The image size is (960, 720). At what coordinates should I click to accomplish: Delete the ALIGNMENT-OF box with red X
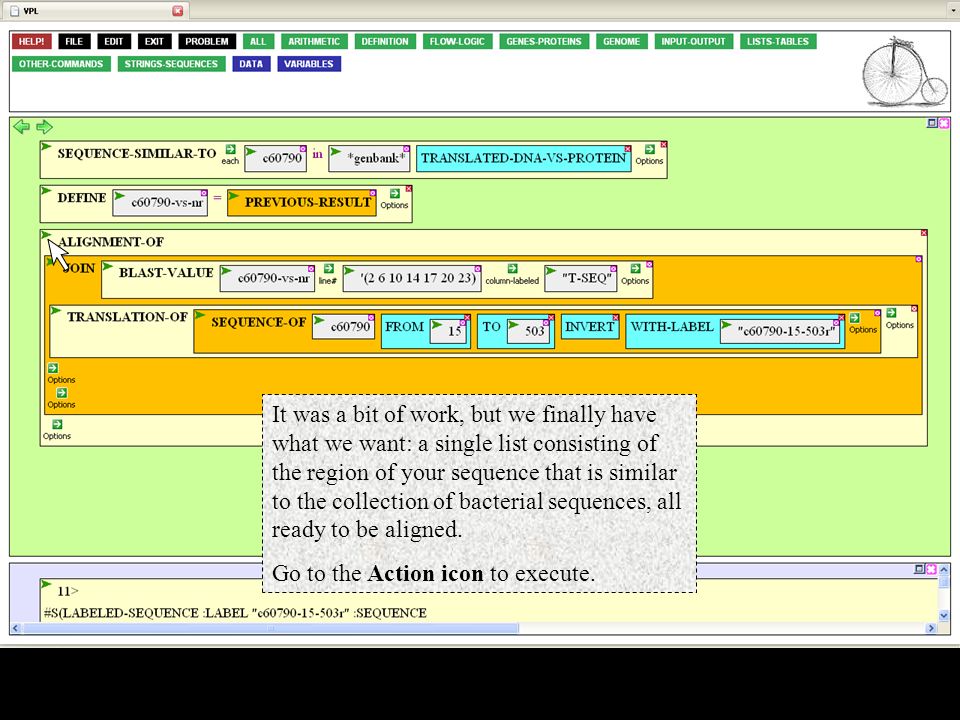click(x=924, y=233)
